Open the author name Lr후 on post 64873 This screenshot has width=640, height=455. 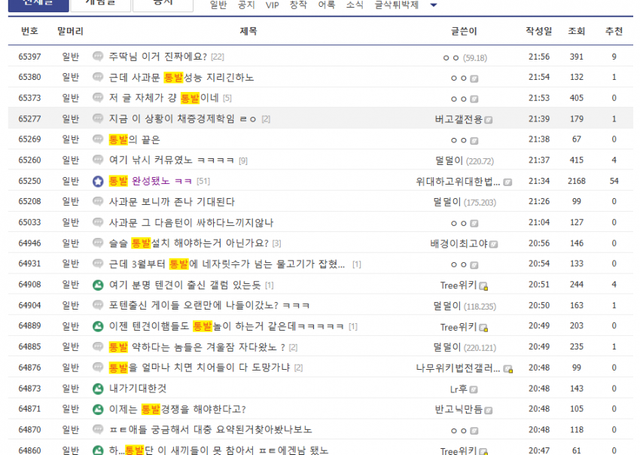click(x=459, y=389)
